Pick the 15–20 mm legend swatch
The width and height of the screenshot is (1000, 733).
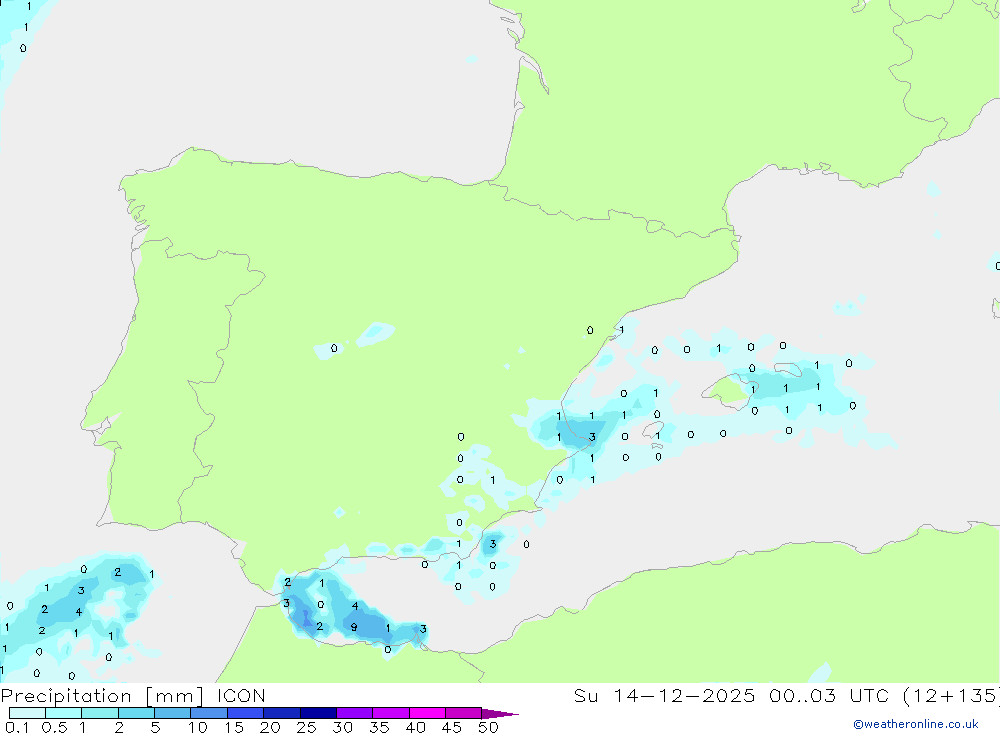(245, 713)
